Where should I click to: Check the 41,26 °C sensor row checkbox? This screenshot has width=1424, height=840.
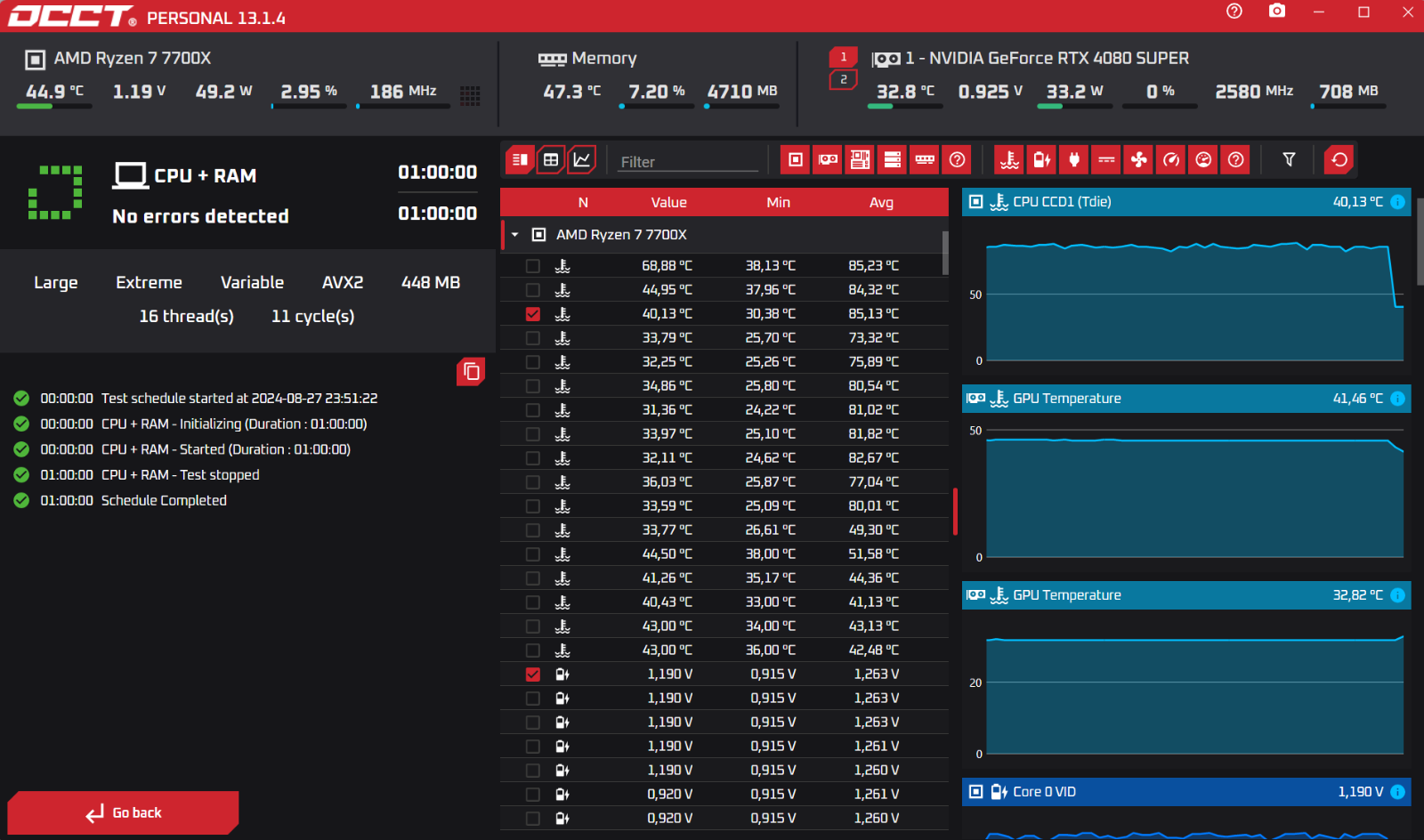tap(532, 578)
